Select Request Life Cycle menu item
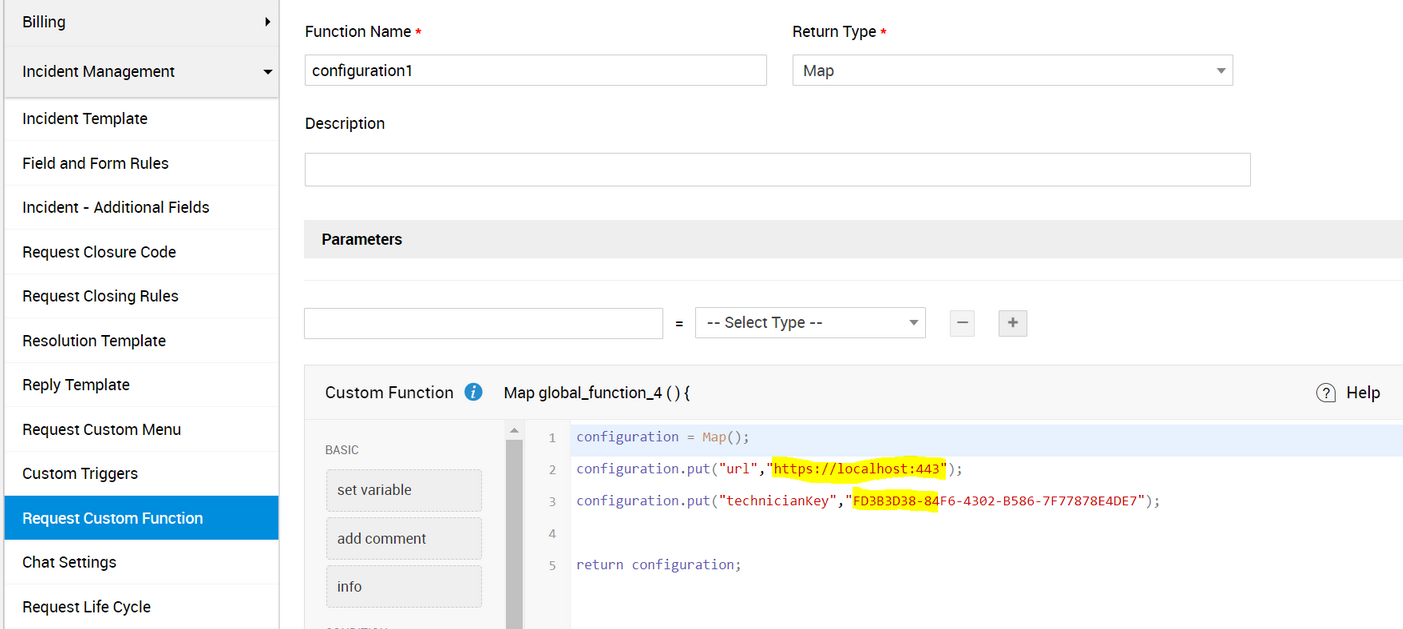This screenshot has height=629, width=1403. (x=86, y=607)
